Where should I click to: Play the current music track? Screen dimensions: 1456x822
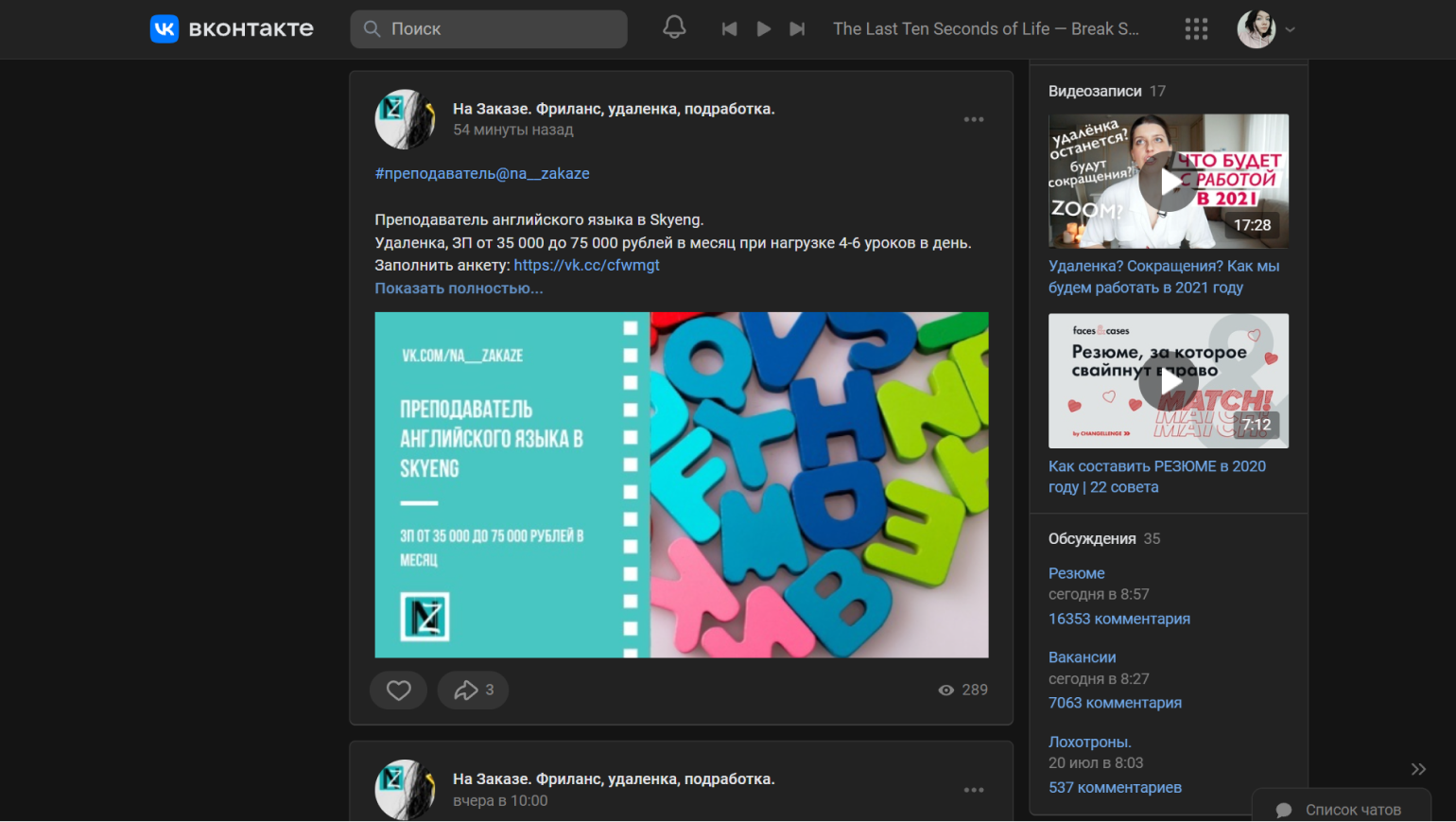pos(763,29)
